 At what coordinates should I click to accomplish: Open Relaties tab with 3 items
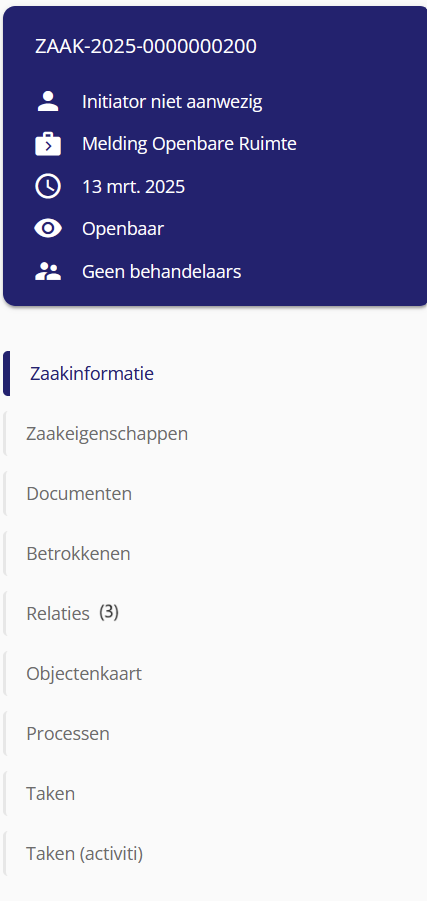coord(215,614)
